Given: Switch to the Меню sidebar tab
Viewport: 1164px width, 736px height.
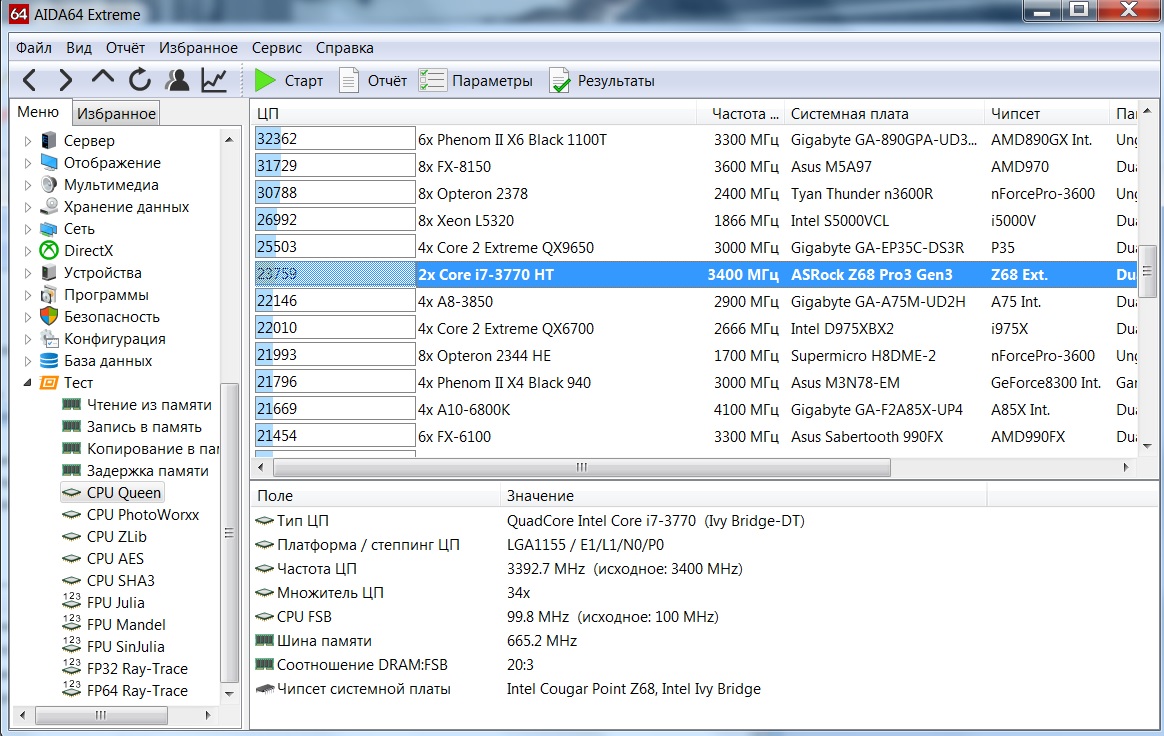Looking at the screenshot, I should (38, 111).
